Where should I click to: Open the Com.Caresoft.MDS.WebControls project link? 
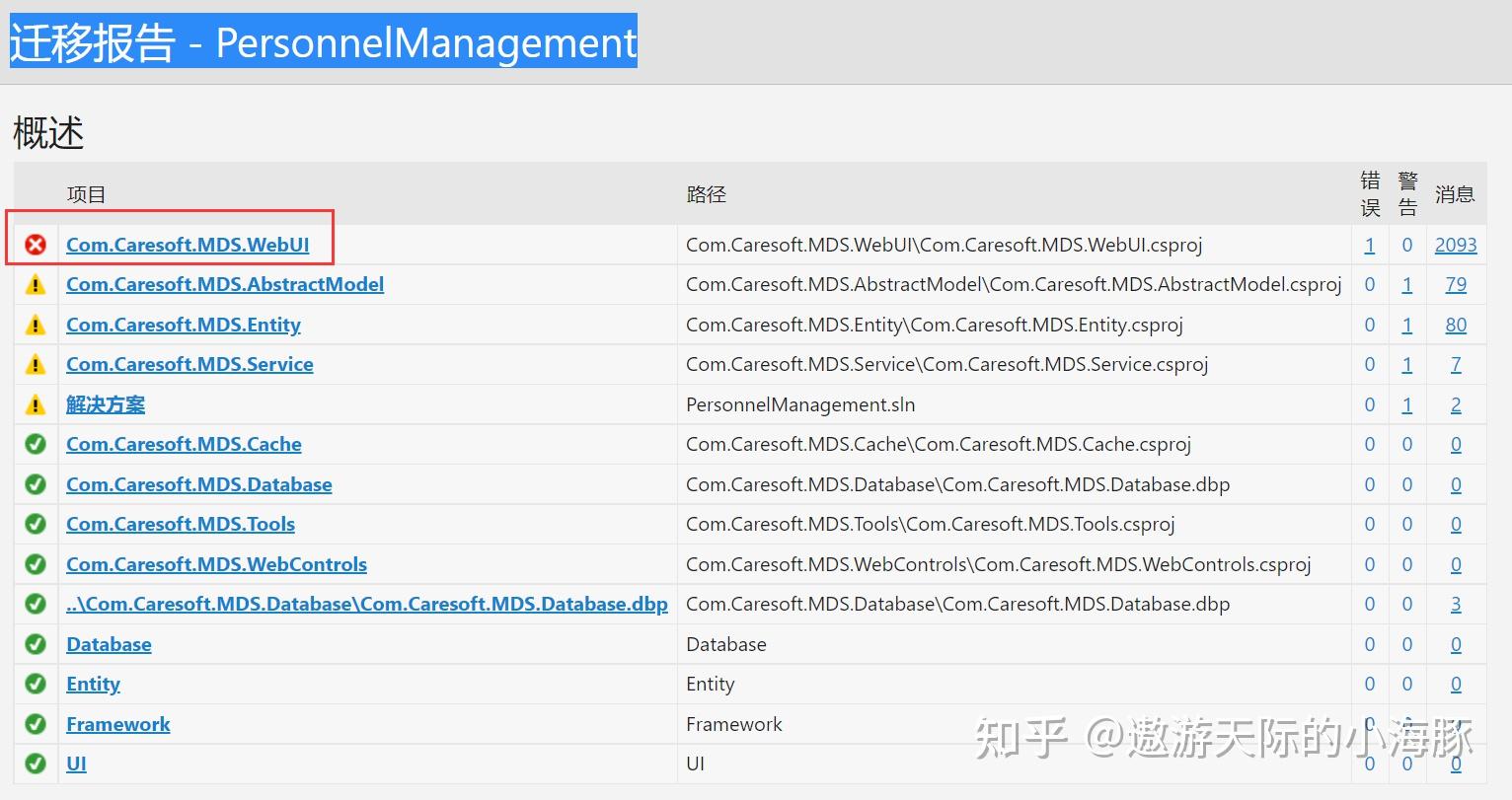(x=216, y=564)
